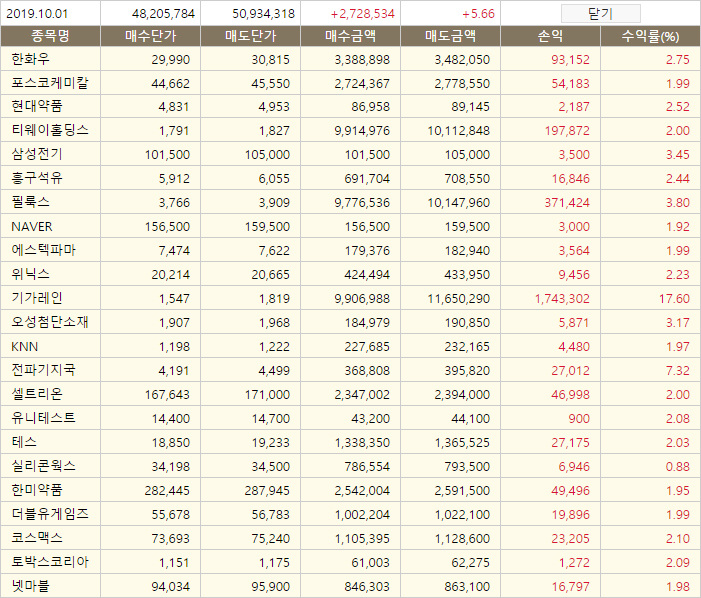Click 코스맥스 profit value 23,205

coord(570,539)
